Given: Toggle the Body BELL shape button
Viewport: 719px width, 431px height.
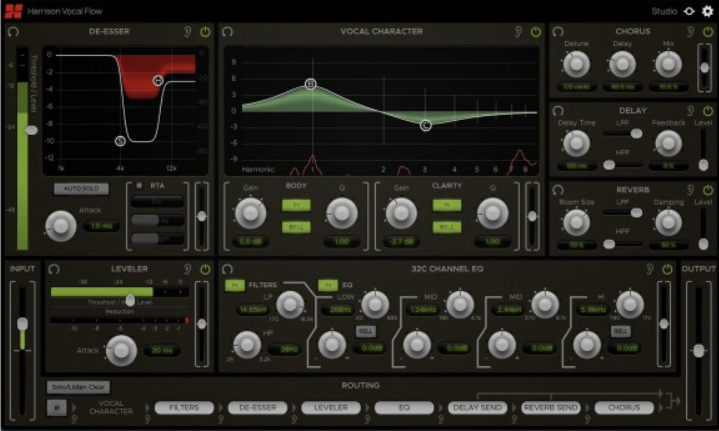Looking at the screenshot, I should click(296, 227).
